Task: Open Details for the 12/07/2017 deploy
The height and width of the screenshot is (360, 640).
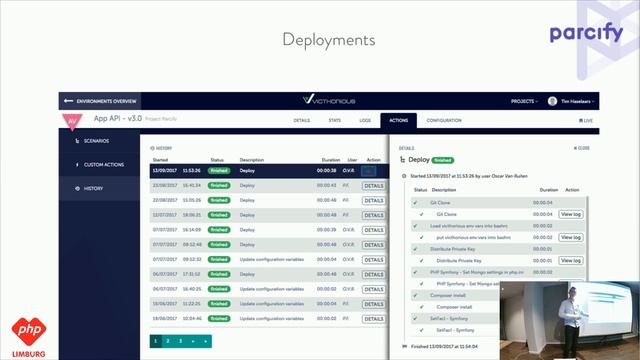Action: point(373,215)
